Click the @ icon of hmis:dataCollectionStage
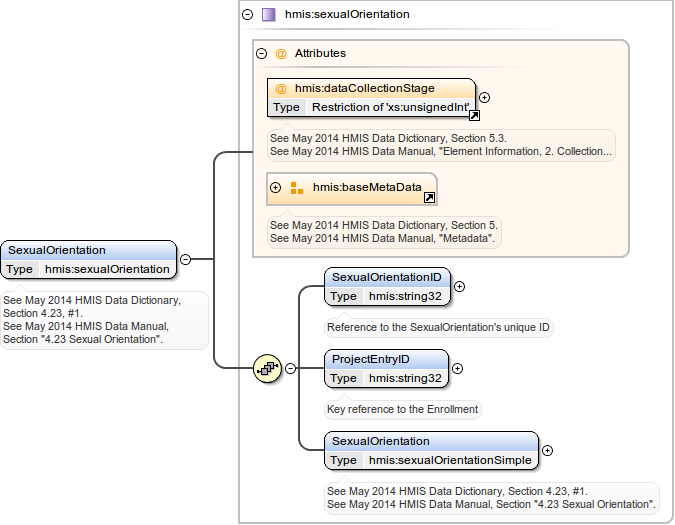 tap(281, 89)
